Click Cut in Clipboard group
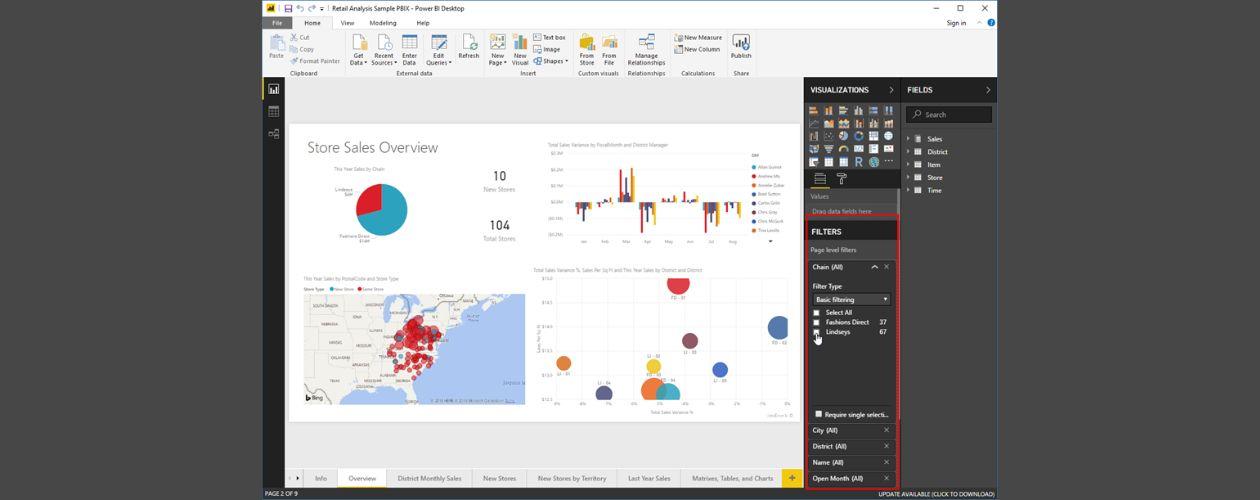 tap(300, 37)
